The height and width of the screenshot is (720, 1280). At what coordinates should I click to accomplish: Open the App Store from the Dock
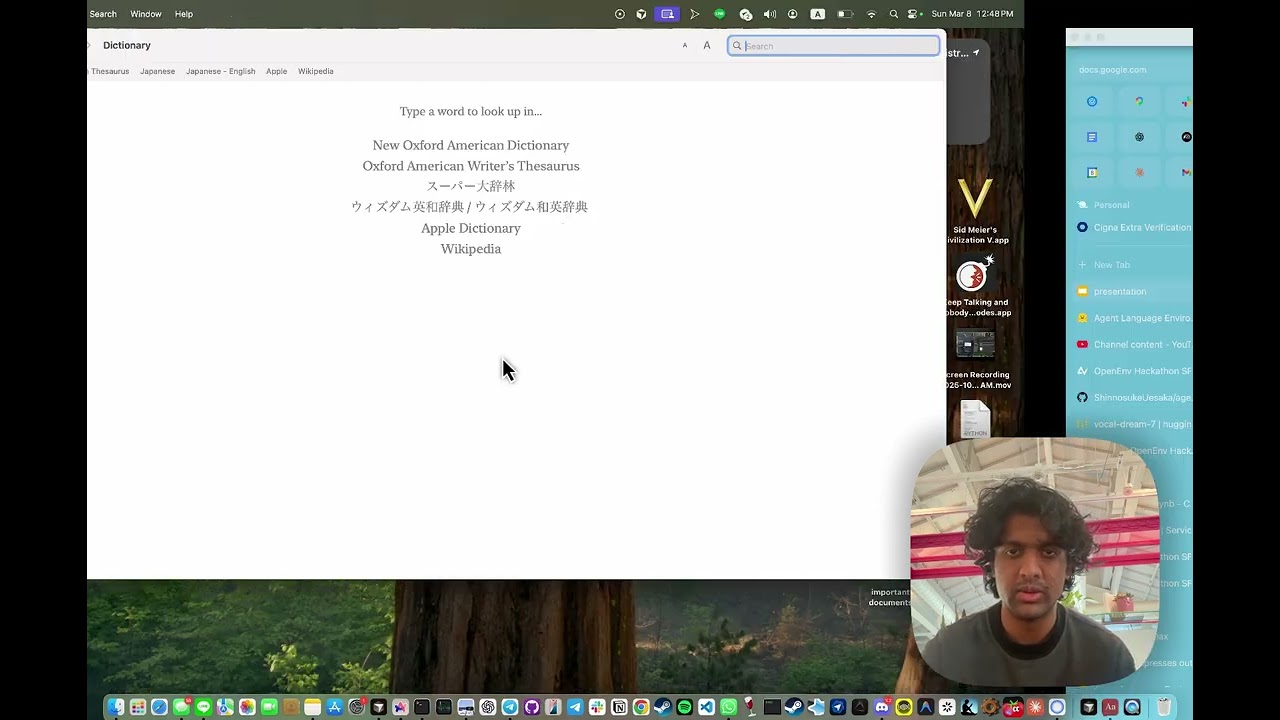click(x=335, y=707)
